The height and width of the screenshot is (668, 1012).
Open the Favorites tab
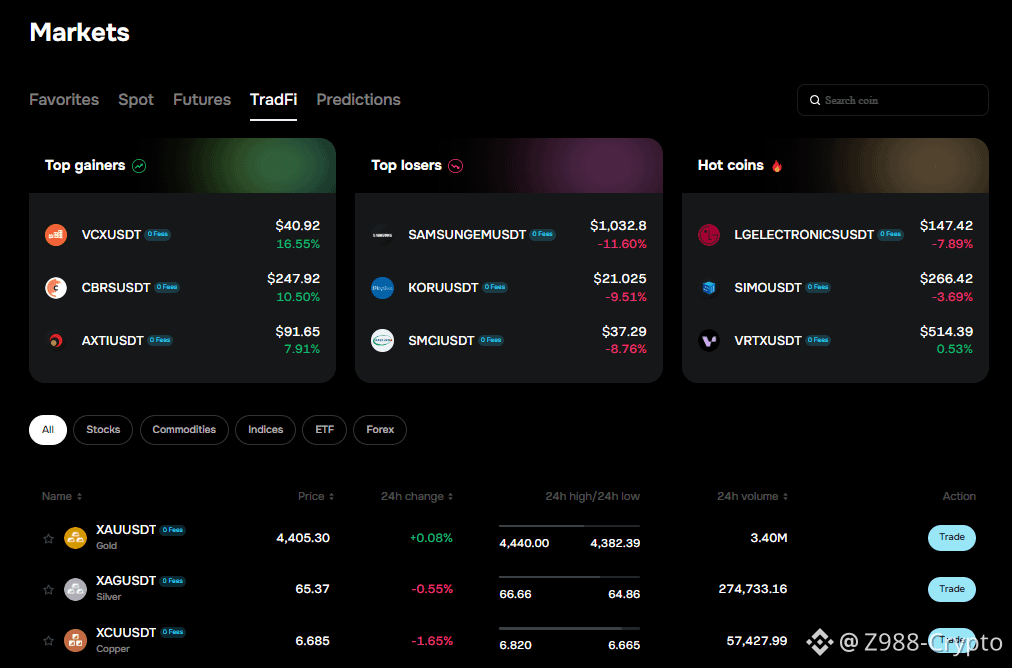tap(64, 99)
